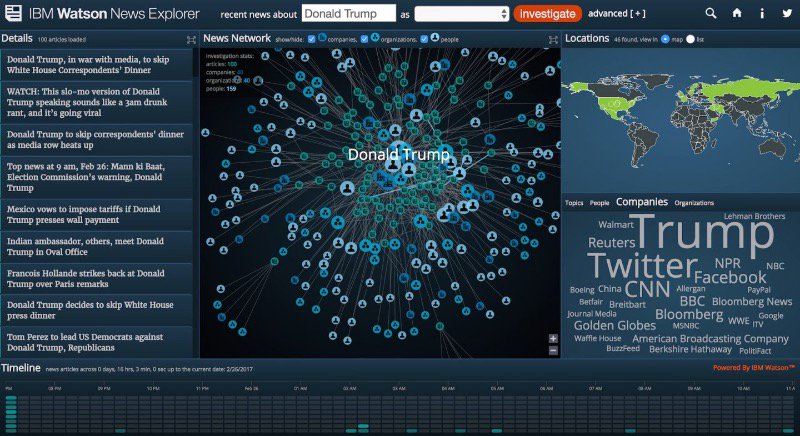The height and width of the screenshot is (436, 800).
Task: Open the Twitter bird icon
Action: (787, 13)
